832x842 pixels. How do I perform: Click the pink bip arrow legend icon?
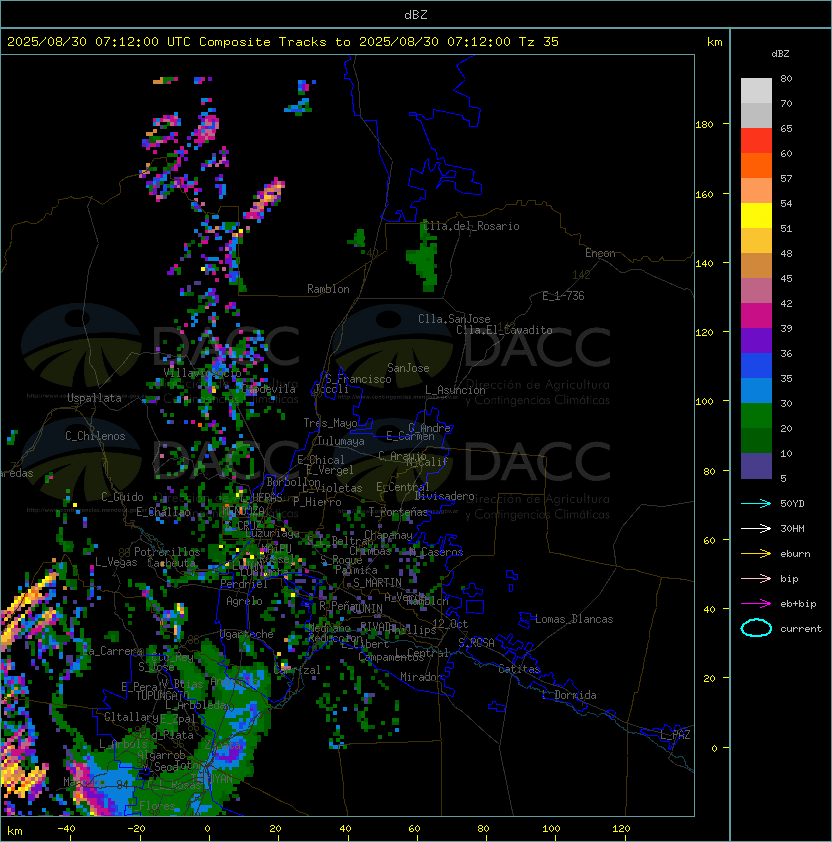pos(756,578)
